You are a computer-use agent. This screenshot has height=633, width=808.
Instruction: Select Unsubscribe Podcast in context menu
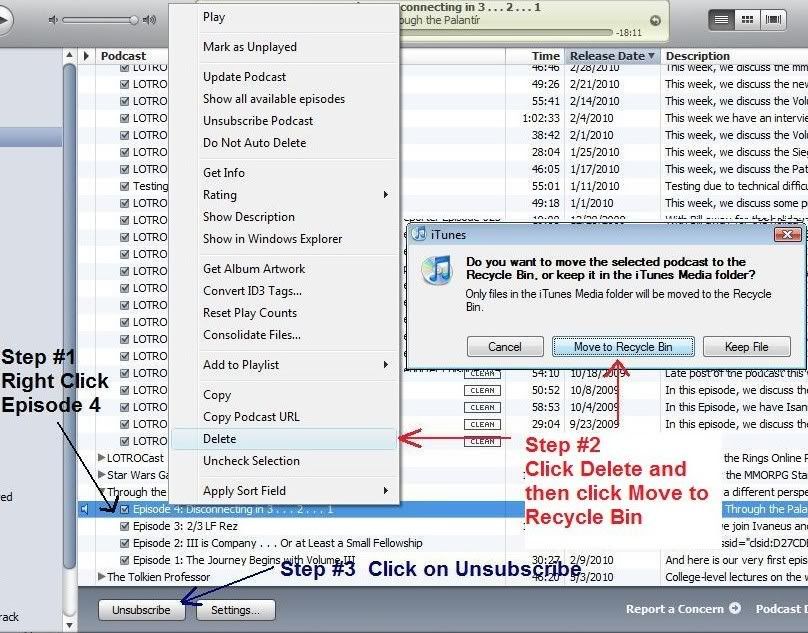[258, 121]
